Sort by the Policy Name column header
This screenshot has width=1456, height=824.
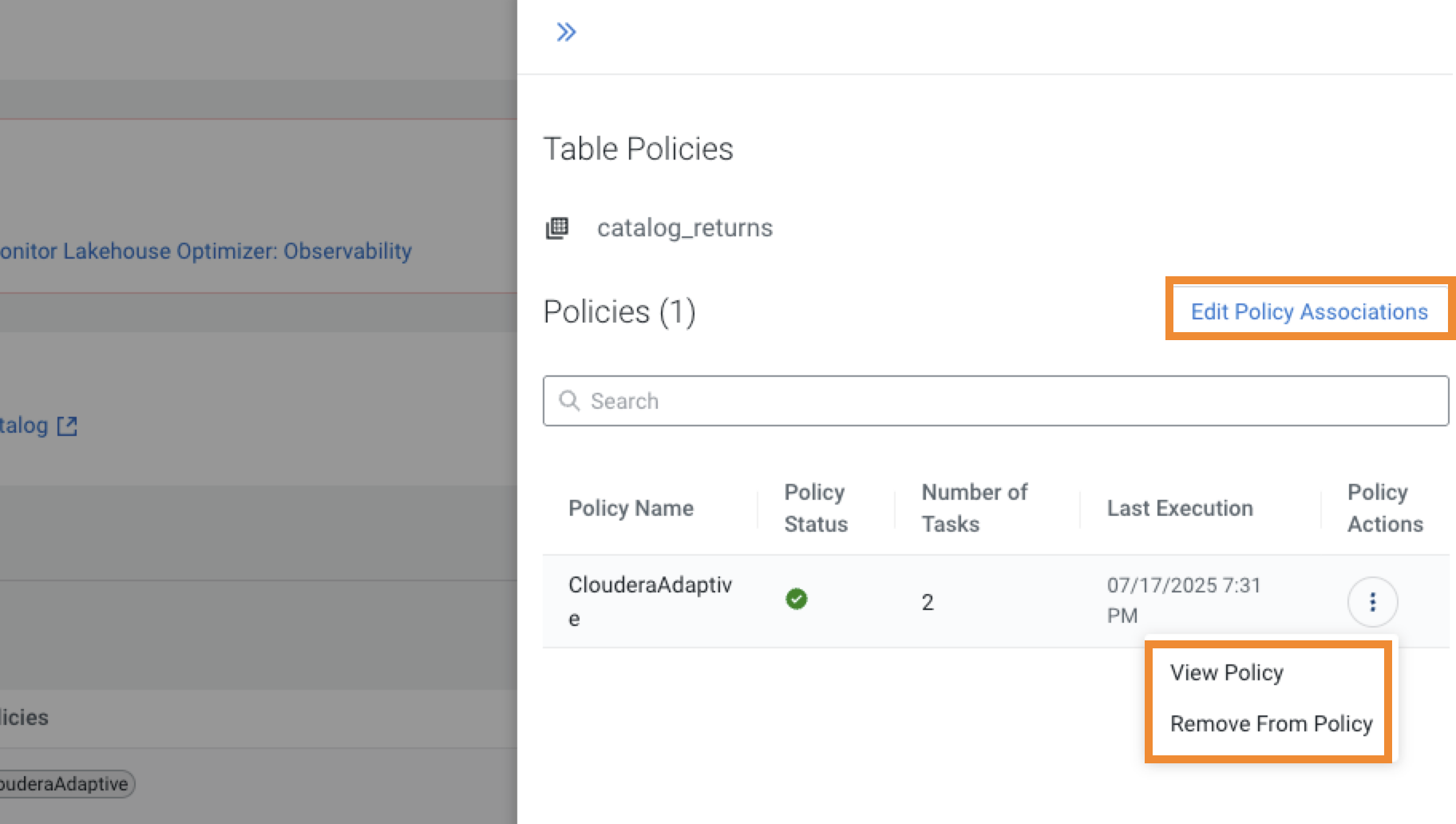(631, 508)
